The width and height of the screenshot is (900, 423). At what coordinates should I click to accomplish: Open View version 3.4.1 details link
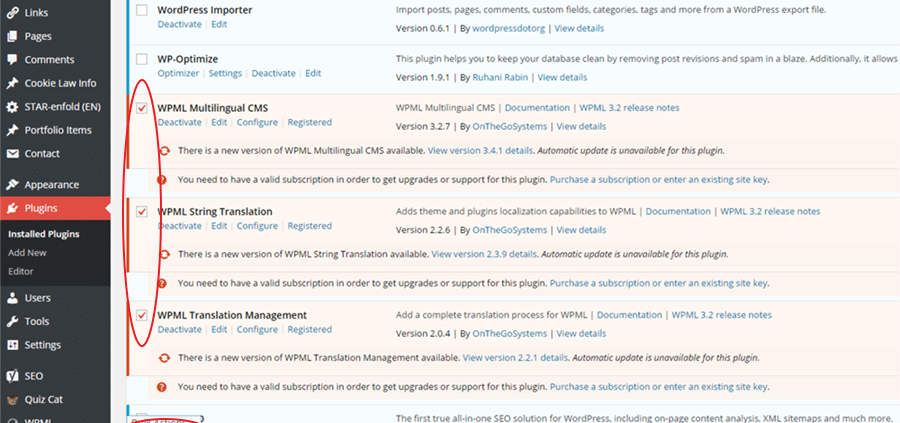480,151
